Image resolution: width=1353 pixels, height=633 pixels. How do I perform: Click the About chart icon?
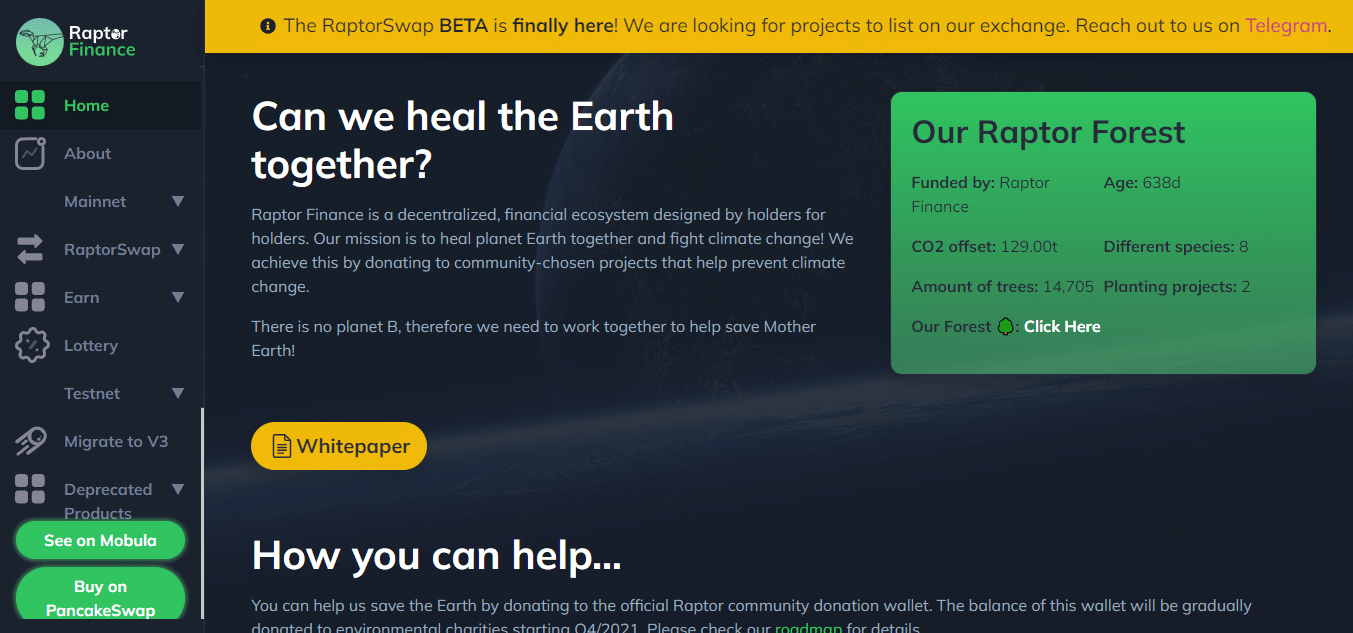coord(30,153)
